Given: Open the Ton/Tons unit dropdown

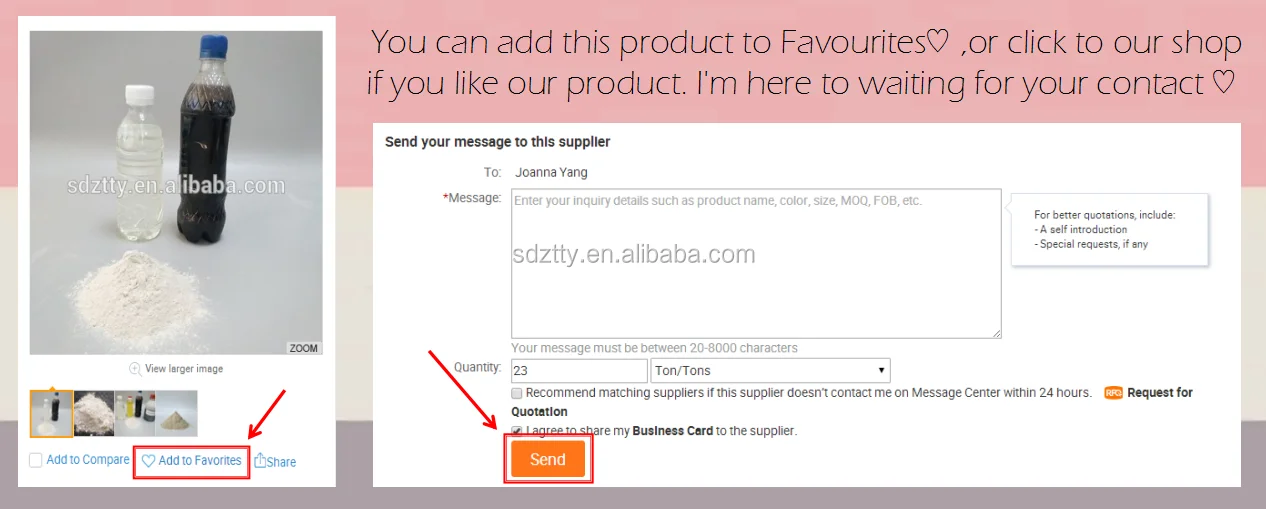Looking at the screenshot, I should tap(770, 371).
